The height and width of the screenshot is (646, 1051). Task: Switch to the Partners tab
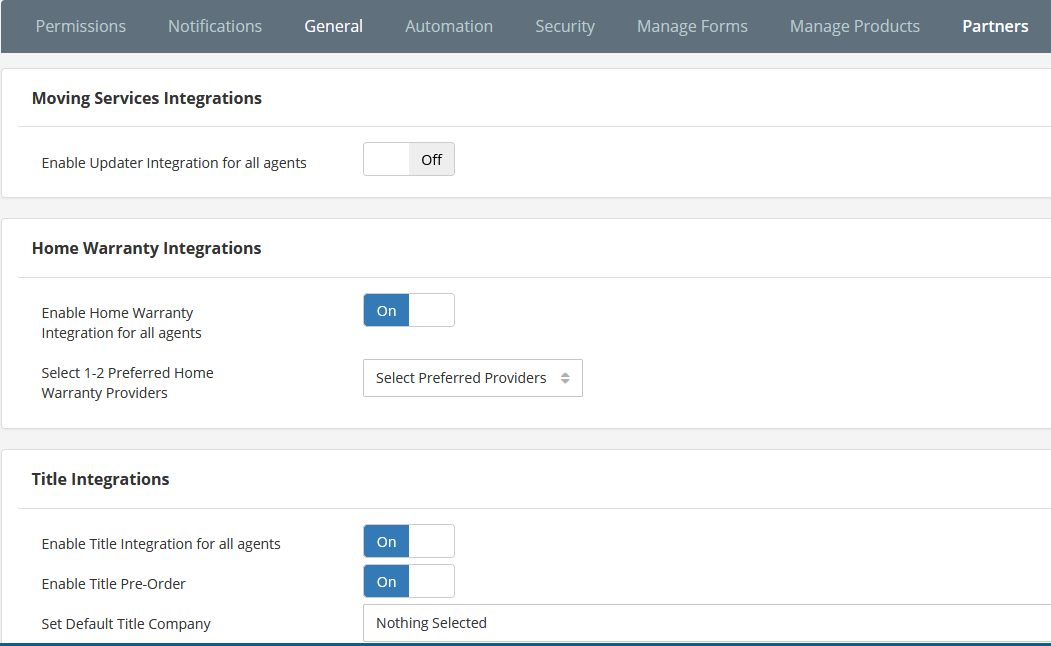[x=995, y=26]
